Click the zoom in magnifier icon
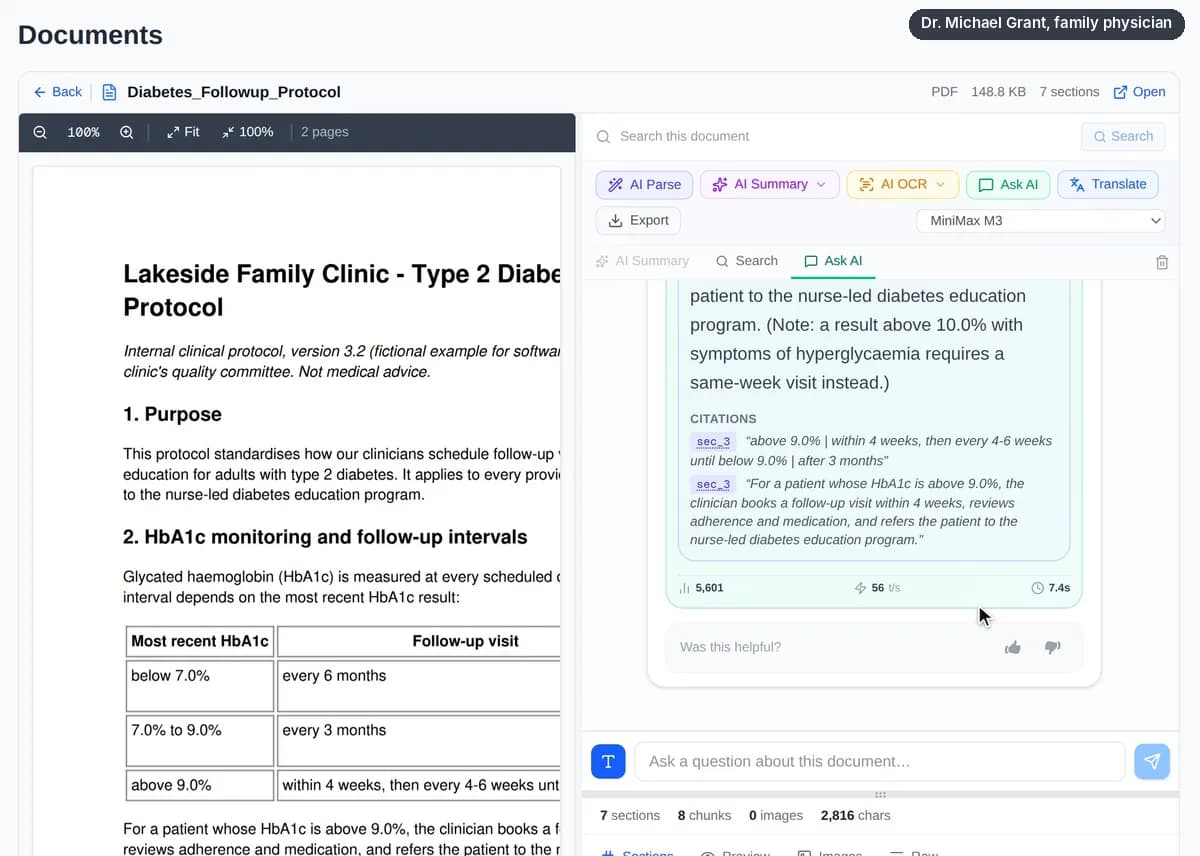Viewport: 1200px width, 856px height. [127, 132]
